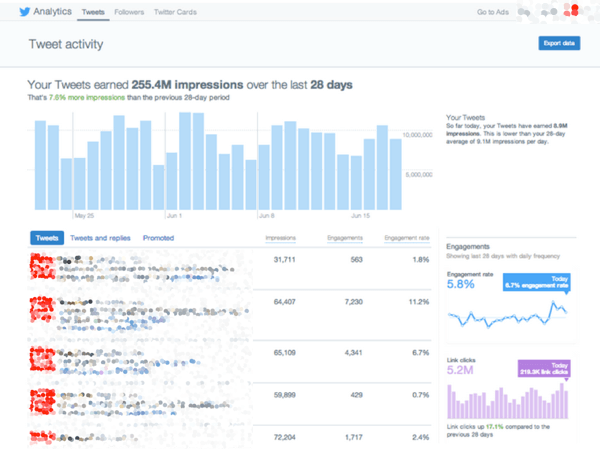Click the 6.7% engagement rate cell

pyautogui.click(x=421, y=353)
